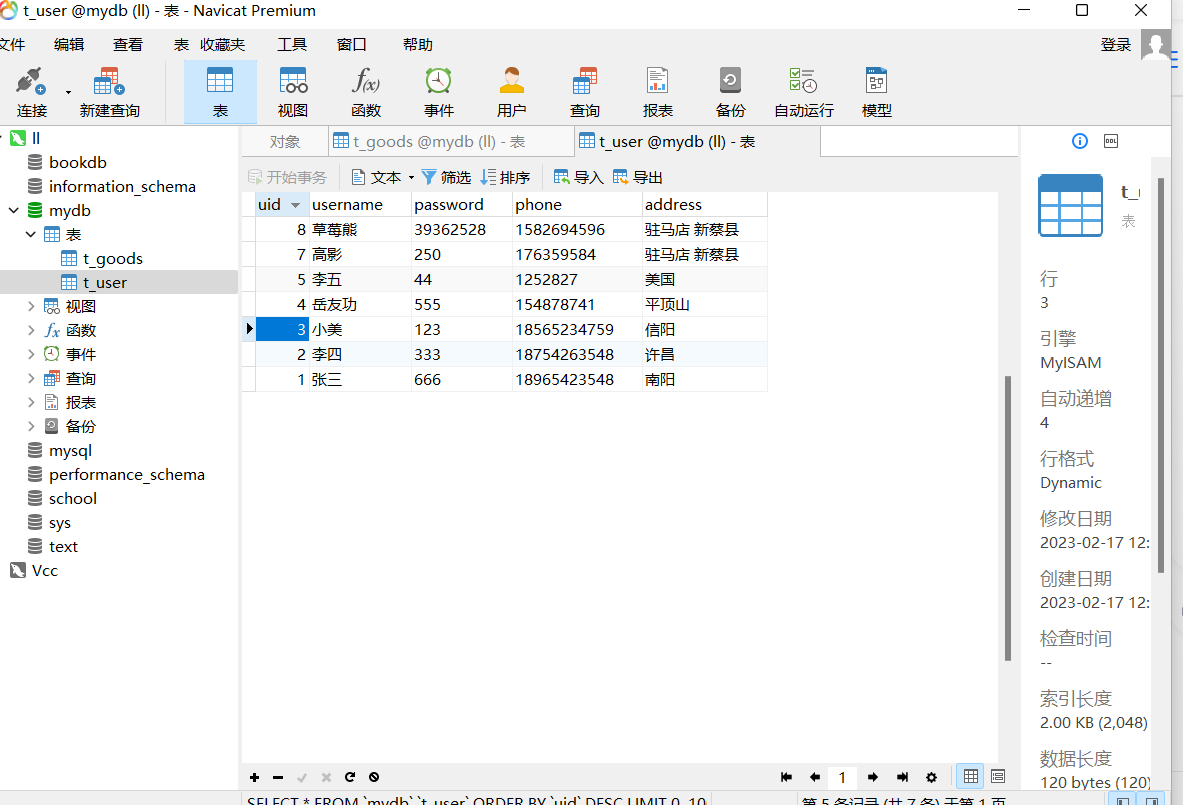
Task: Go to the next page arrow
Action: [x=873, y=777]
